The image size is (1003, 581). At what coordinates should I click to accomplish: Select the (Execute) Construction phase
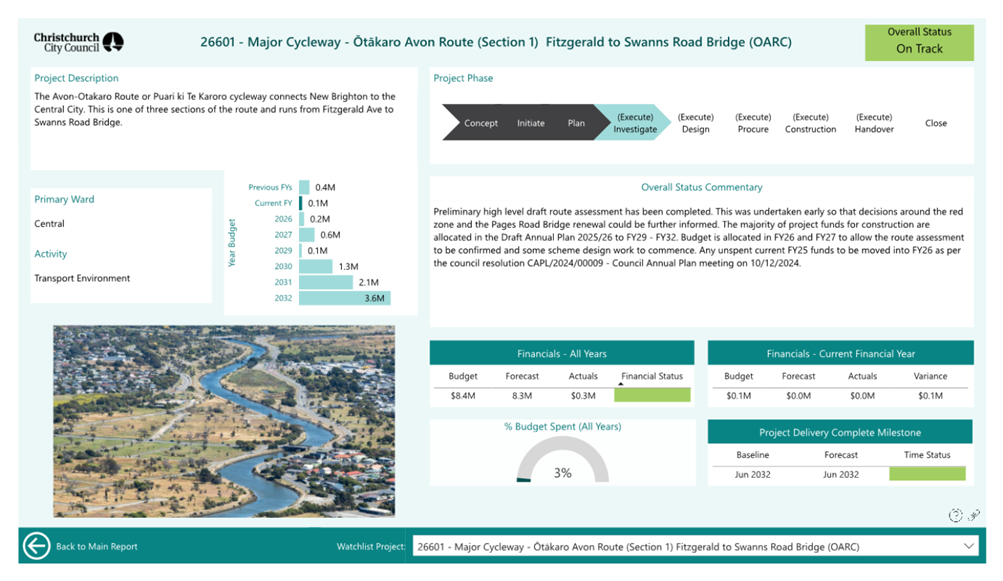pos(810,123)
